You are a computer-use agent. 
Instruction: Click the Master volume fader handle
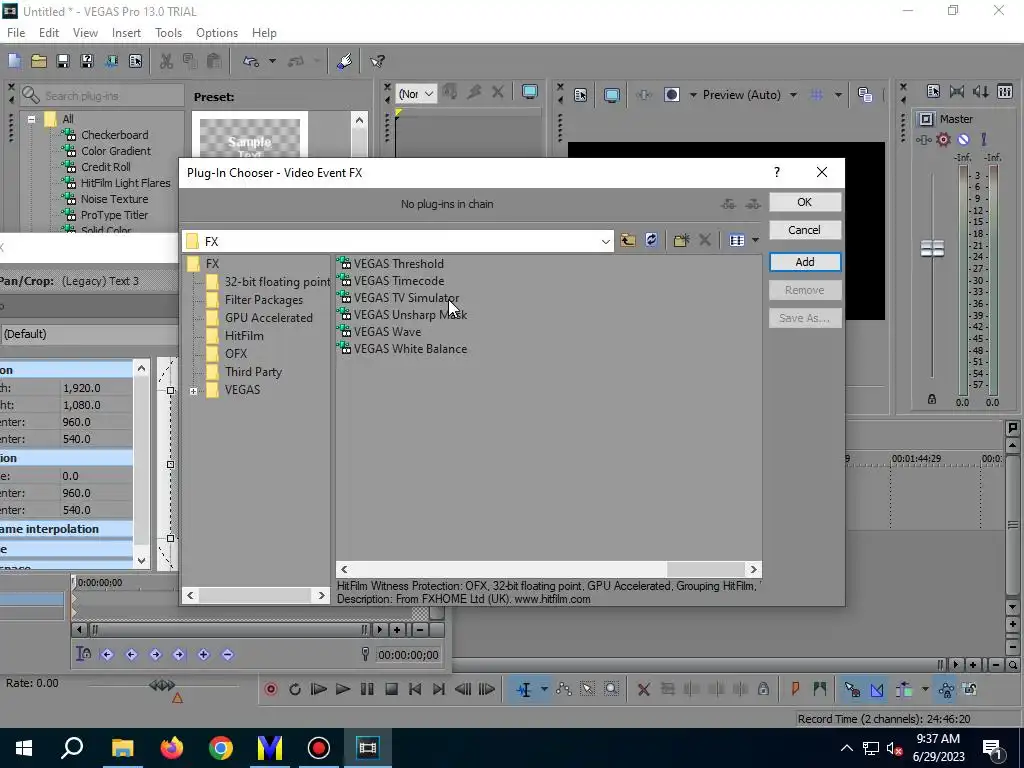[932, 248]
